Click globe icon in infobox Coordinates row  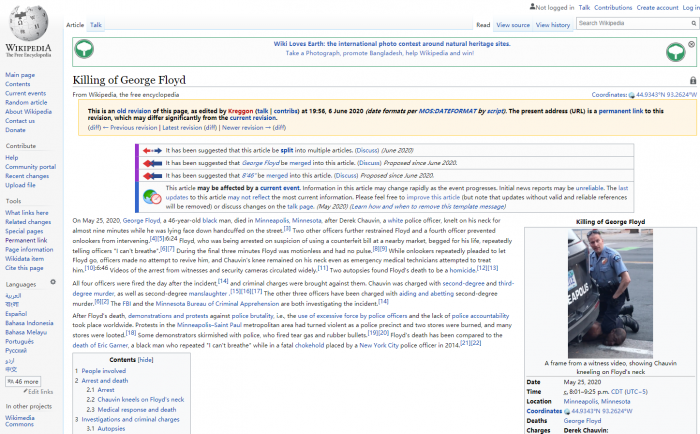pyautogui.click(x=567, y=412)
